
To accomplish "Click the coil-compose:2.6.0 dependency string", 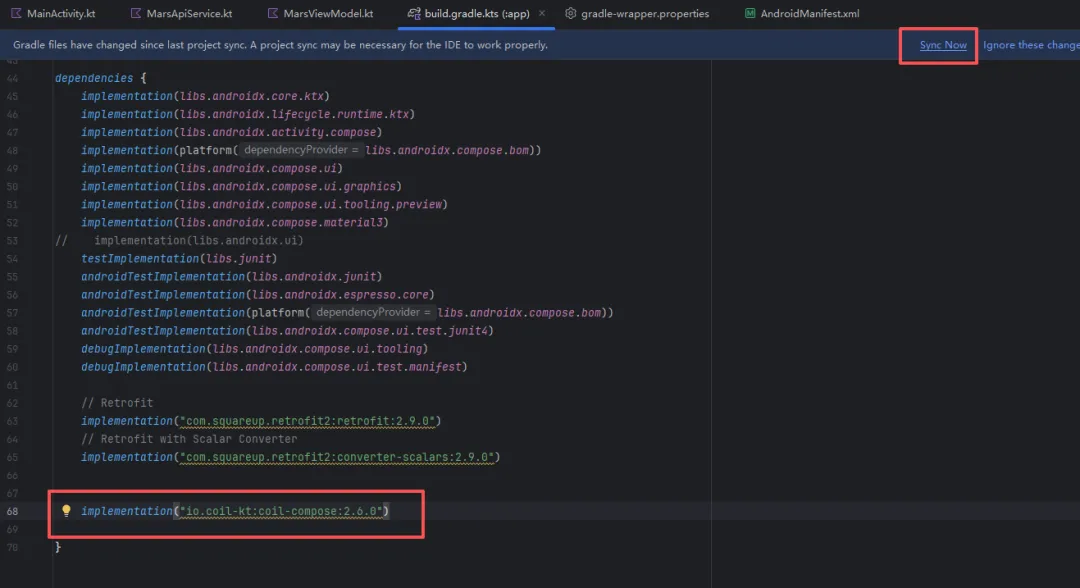I will click(x=281, y=511).
